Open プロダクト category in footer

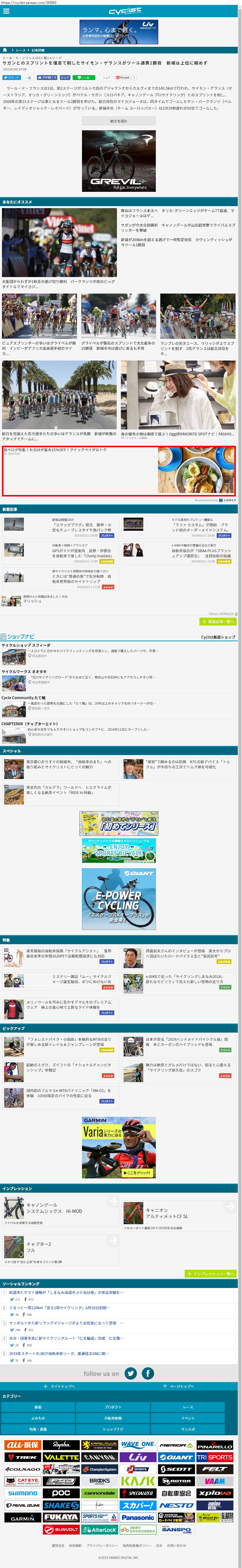click(113, 1407)
